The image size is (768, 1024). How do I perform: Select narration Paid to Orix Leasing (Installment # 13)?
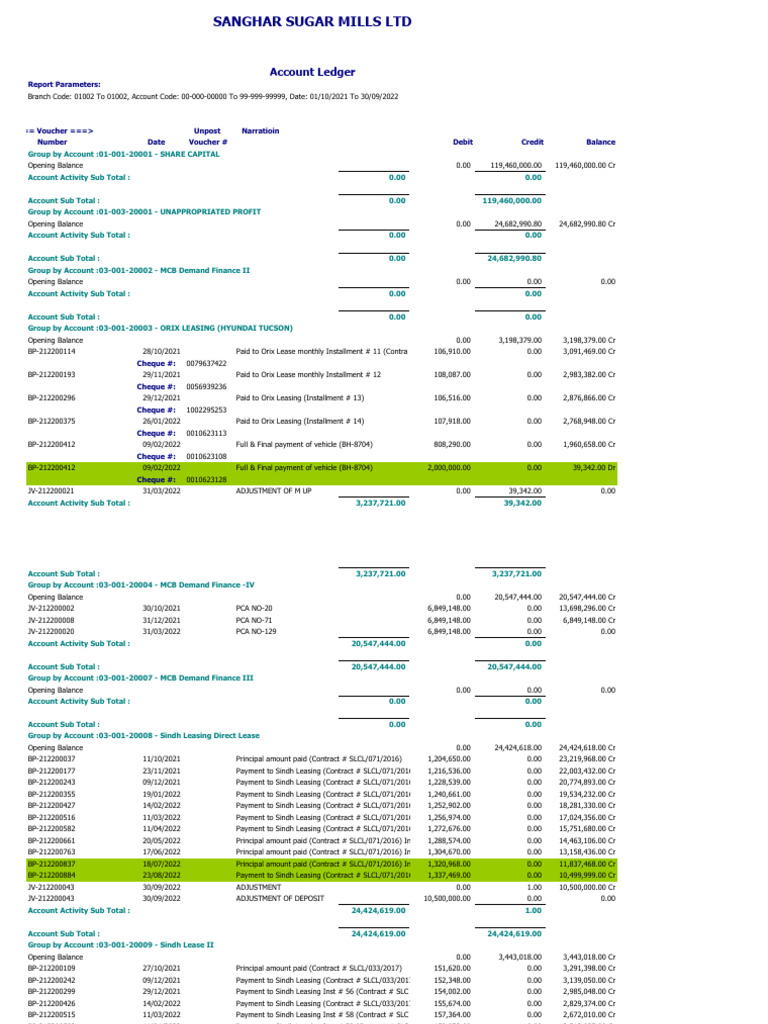click(300, 398)
